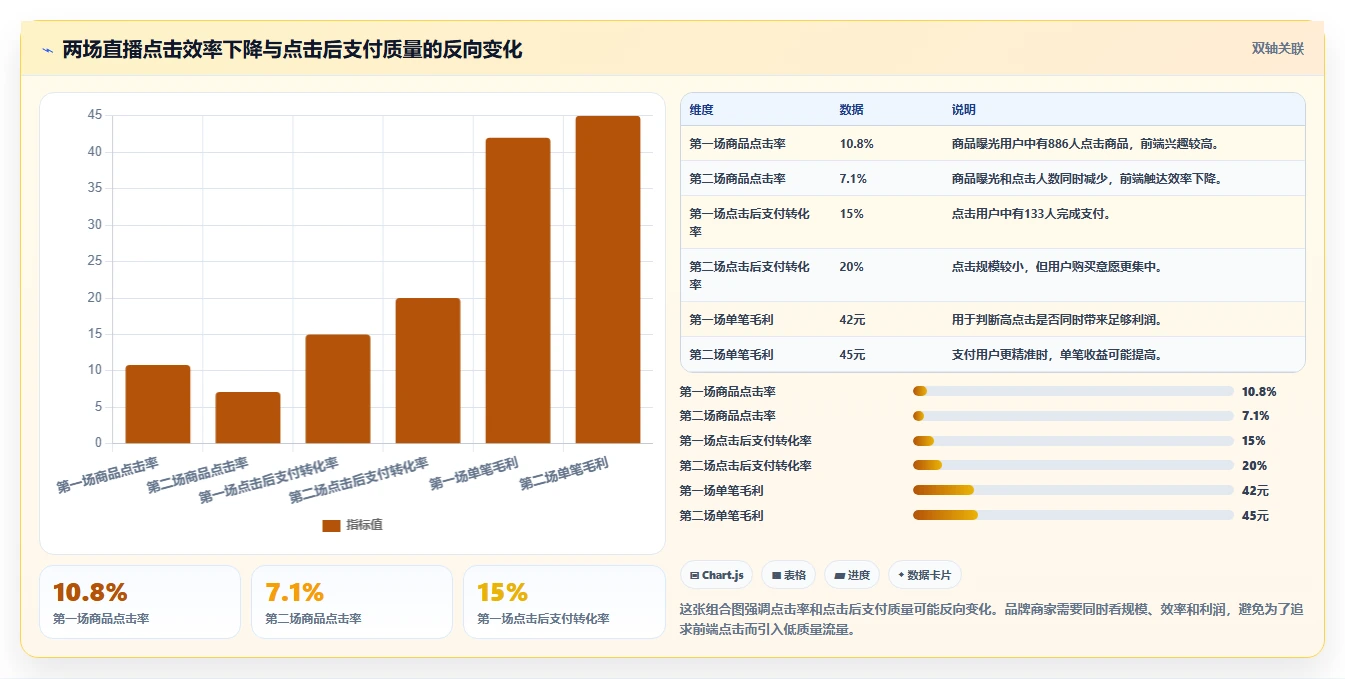
Task: Click the 维度 column header
Action: pos(702,110)
